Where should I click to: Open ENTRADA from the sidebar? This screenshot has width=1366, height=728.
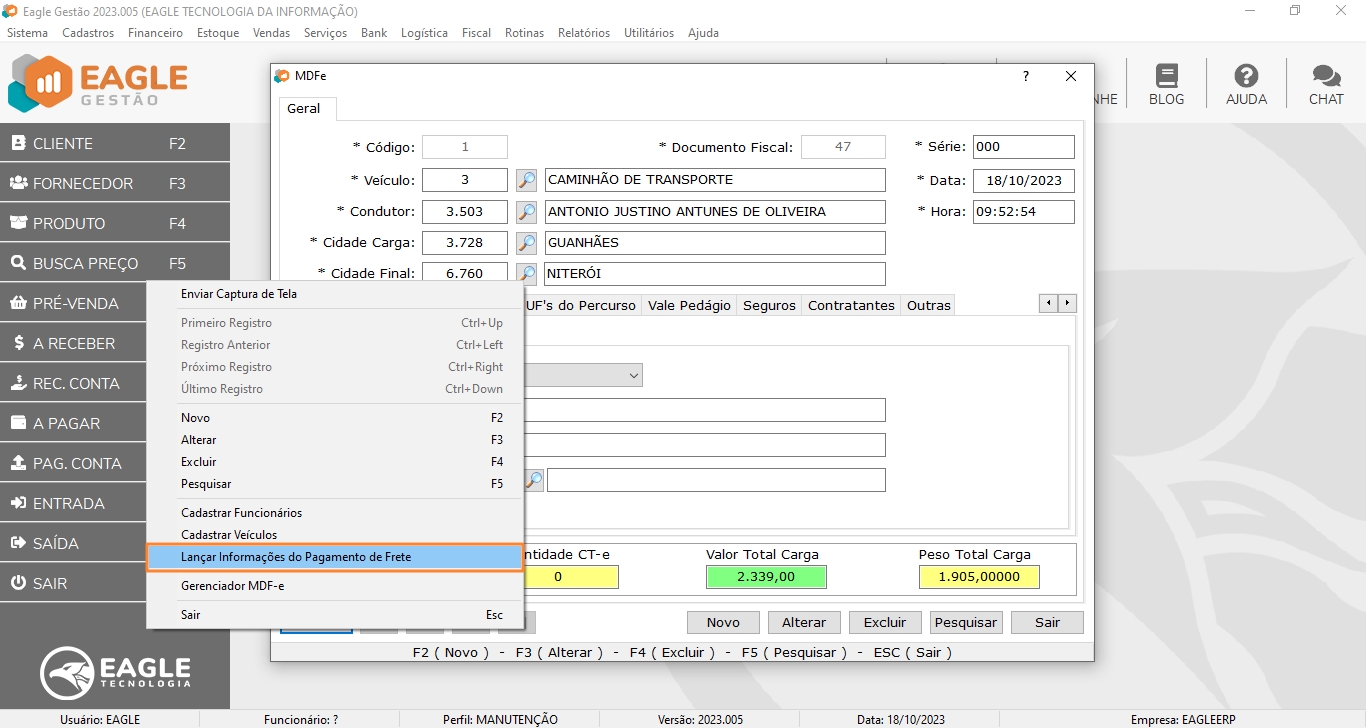pos(73,503)
